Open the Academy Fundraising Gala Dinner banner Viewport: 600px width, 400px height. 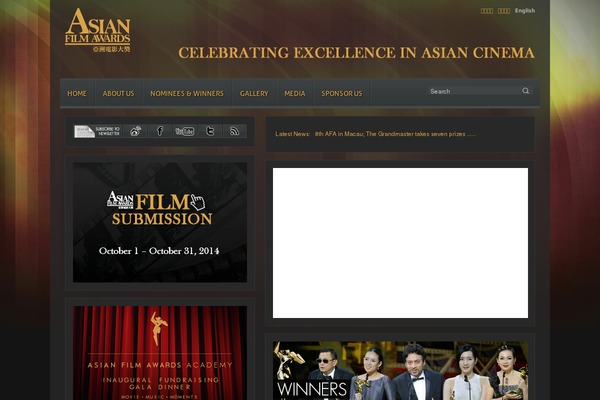(x=160, y=353)
